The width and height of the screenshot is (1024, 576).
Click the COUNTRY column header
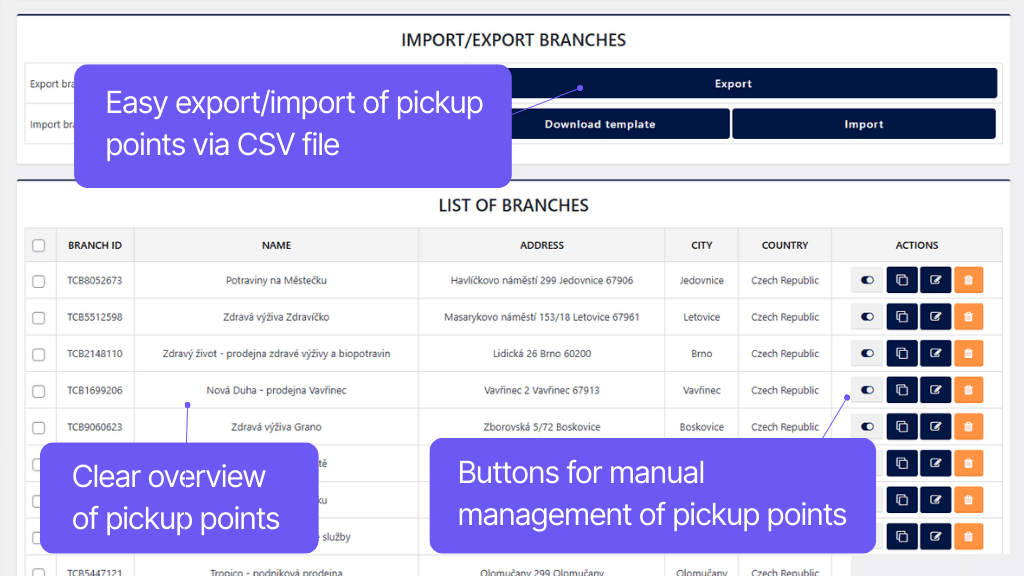click(x=784, y=246)
